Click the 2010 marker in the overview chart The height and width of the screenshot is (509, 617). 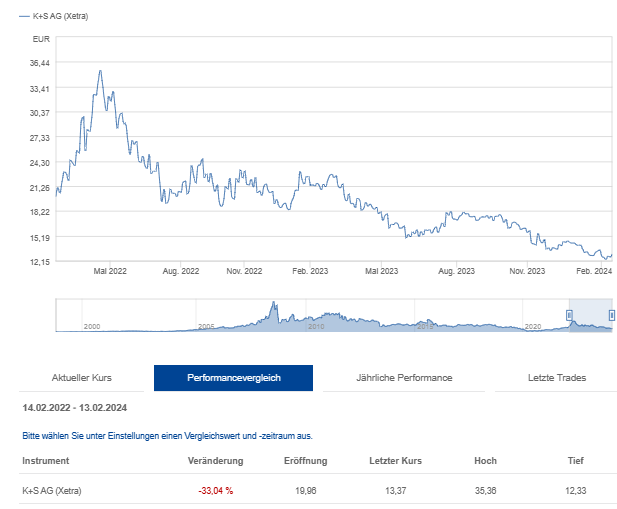pyautogui.click(x=316, y=326)
